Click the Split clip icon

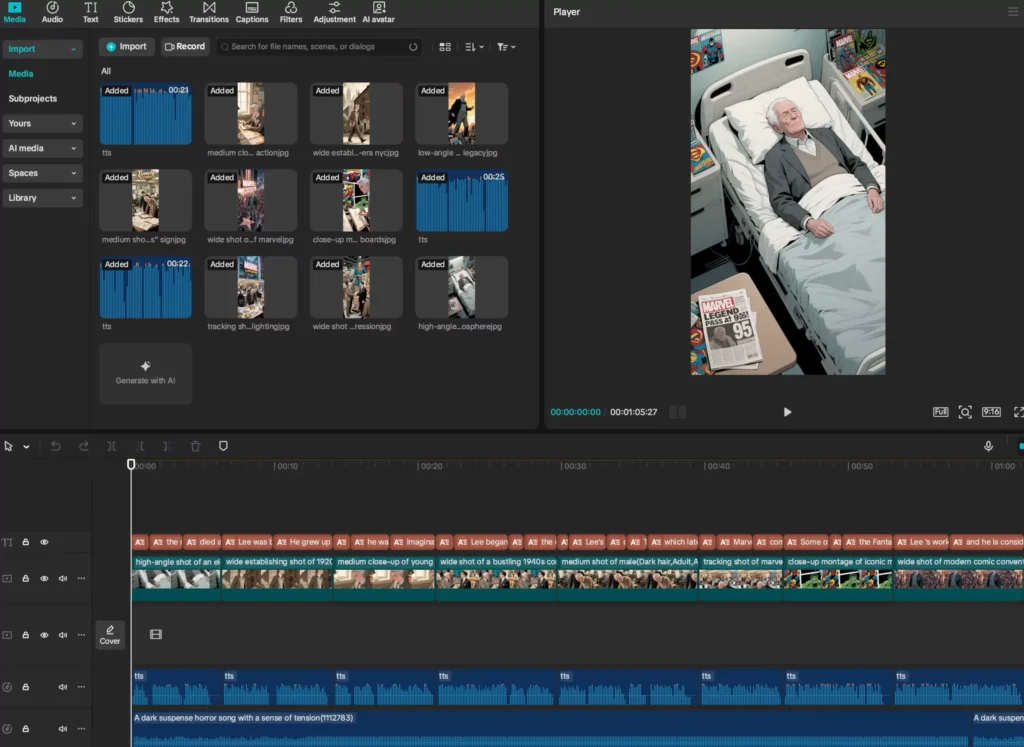click(112, 447)
